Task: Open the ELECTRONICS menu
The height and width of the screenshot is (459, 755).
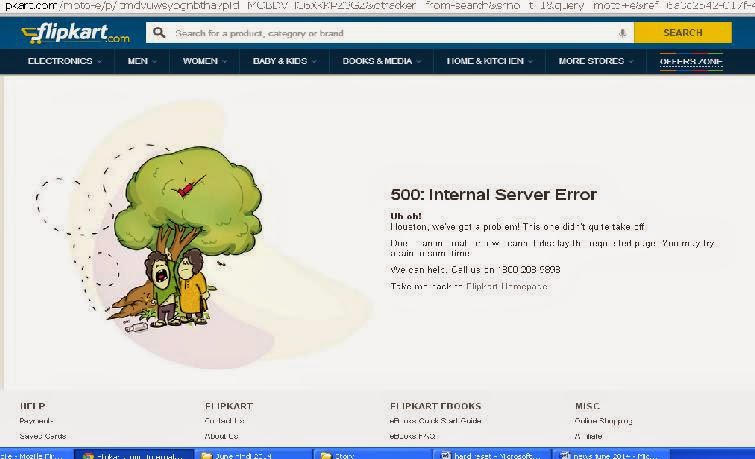Action: tap(65, 61)
